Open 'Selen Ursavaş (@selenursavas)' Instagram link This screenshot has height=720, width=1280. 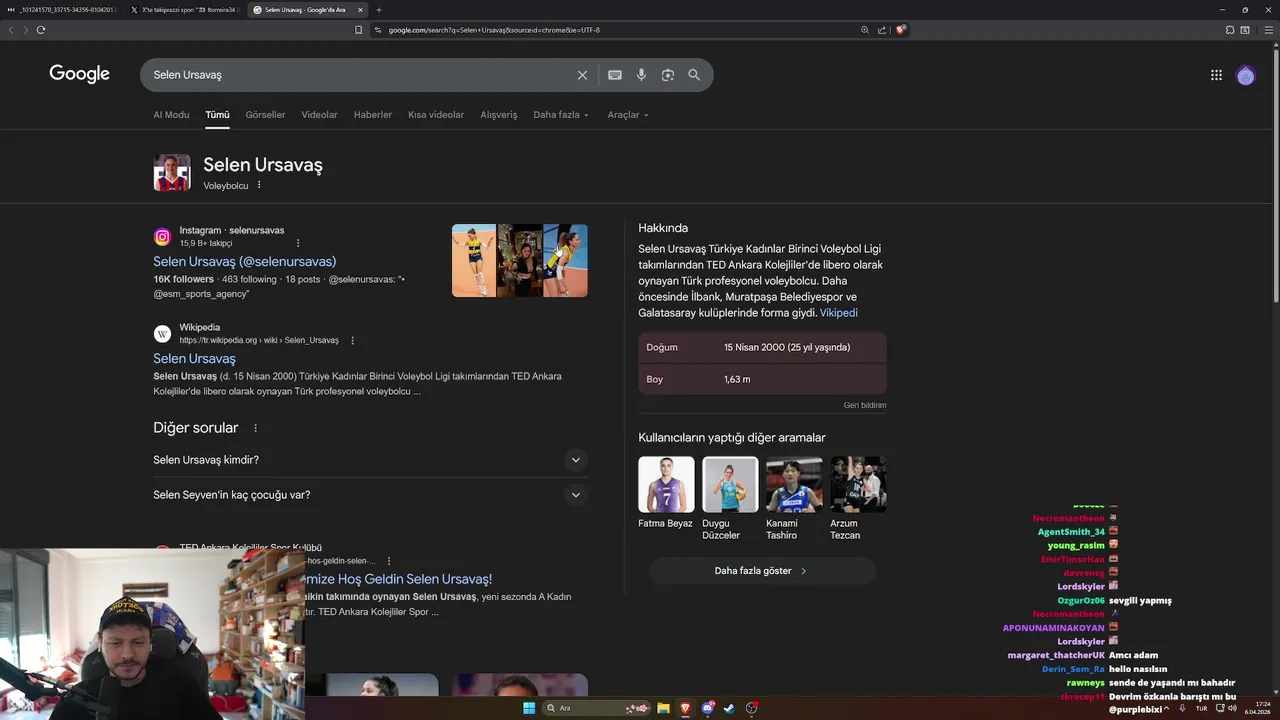[245, 261]
